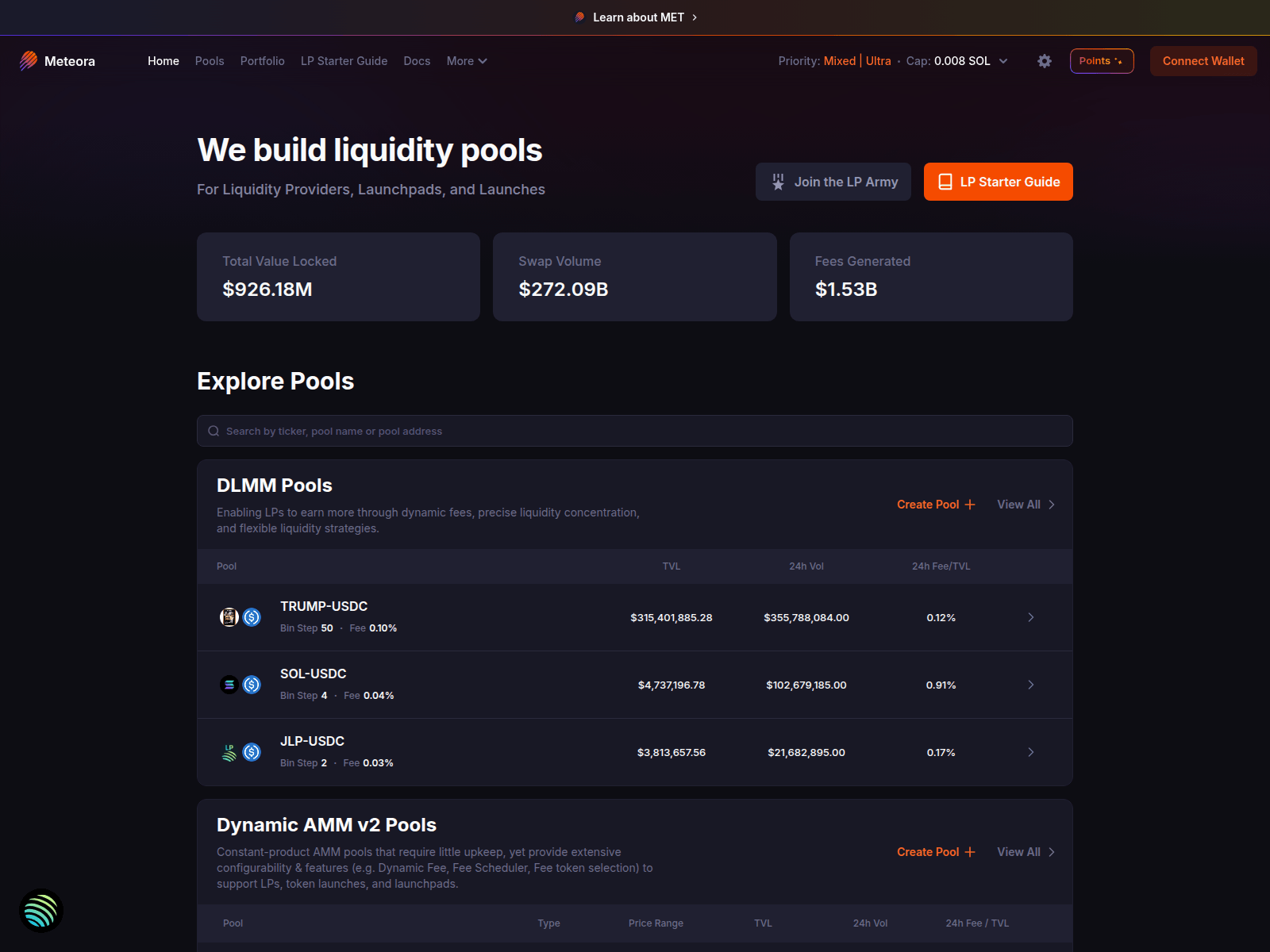The height and width of the screenshot is (952, 1270).
Task: Open the Learn about MET banner link
Action: [x=638, y=17]
